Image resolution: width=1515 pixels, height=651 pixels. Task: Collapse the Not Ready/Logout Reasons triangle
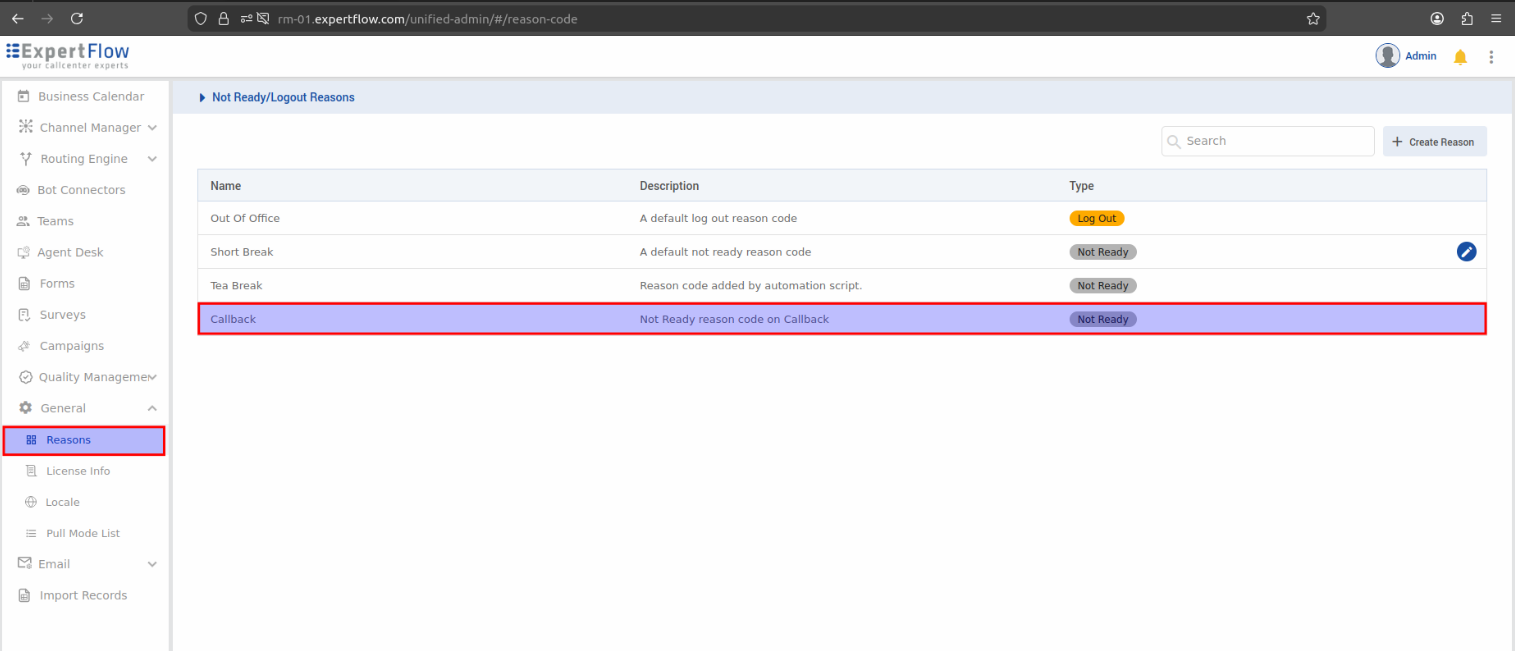202,98
